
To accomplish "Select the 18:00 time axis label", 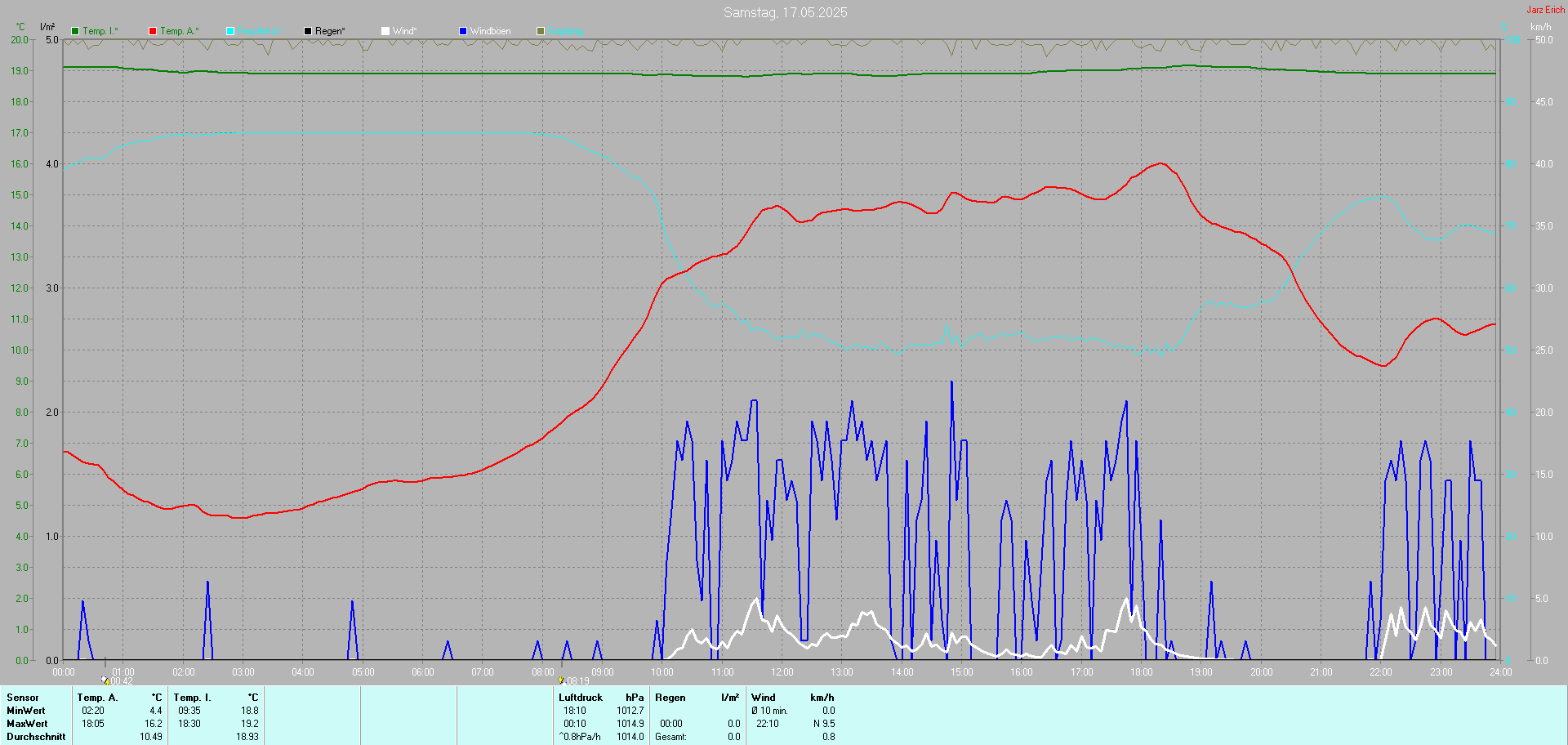I will click(1141, 672).
